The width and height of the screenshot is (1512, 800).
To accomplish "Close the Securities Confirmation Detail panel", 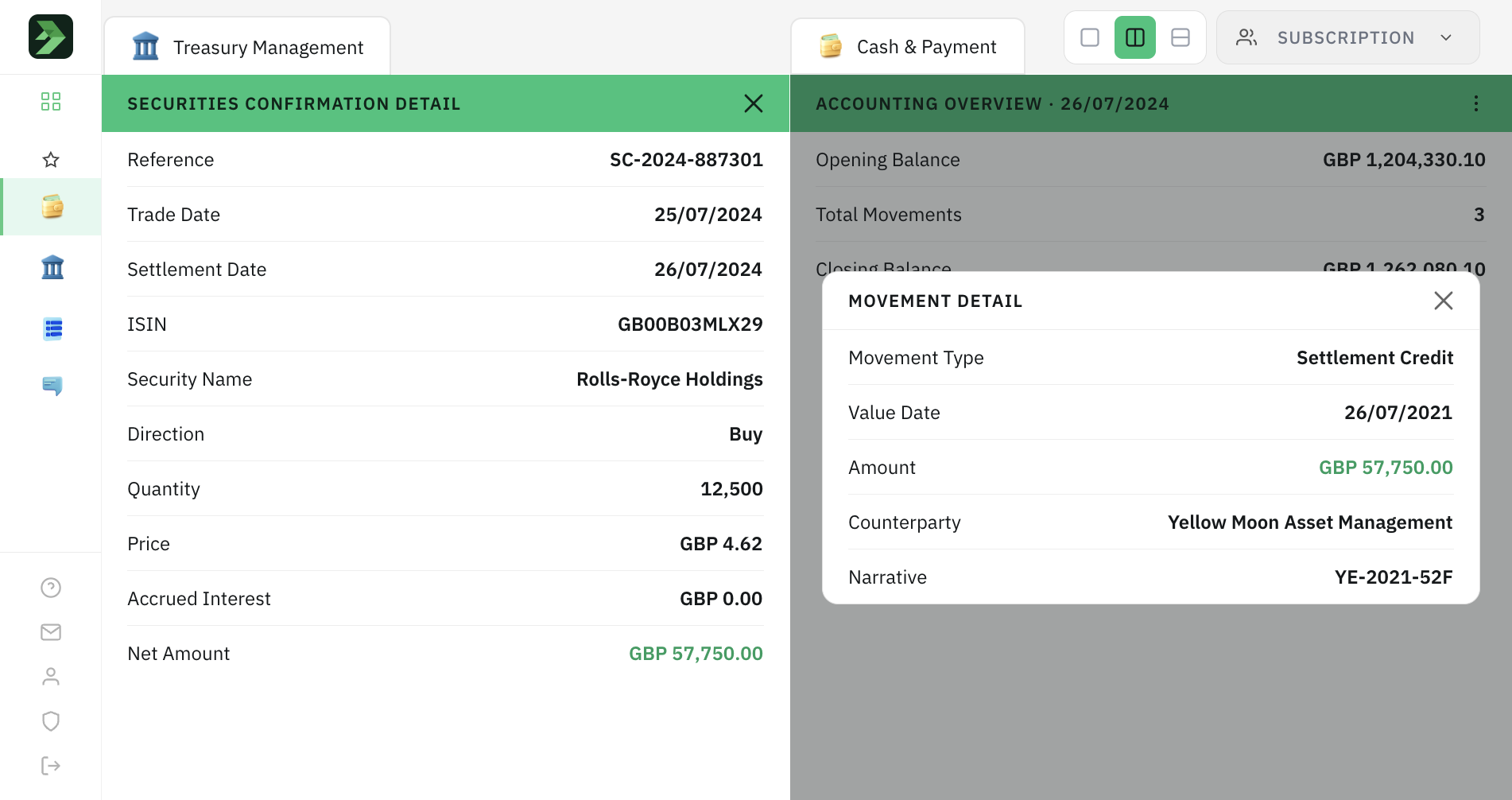I will pyautogui.click(x=754, y=103).
